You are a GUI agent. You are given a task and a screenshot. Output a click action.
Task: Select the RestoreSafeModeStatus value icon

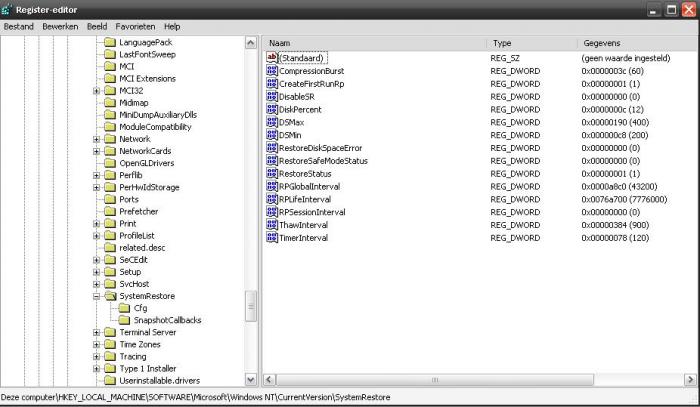pyautogui.click(x=271, y=161)
